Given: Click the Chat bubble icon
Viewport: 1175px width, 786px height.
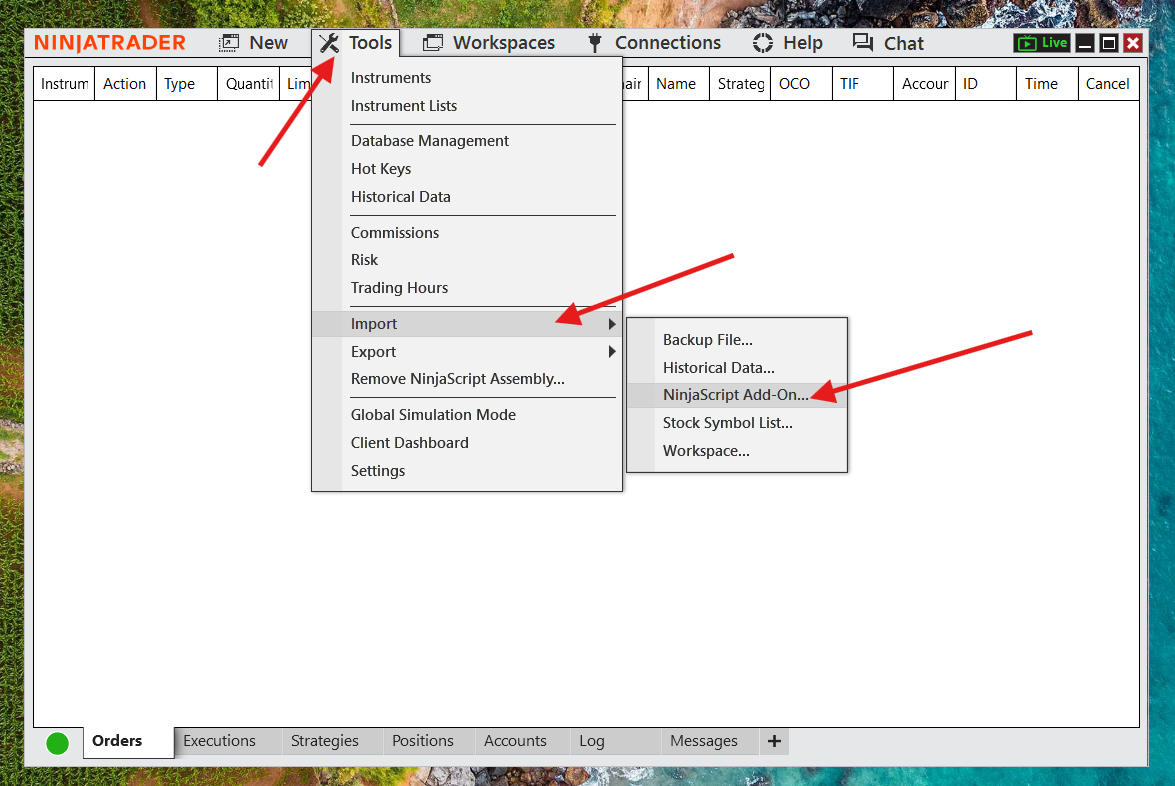Looking at the screenshot, I should click(x=863, y=43).
